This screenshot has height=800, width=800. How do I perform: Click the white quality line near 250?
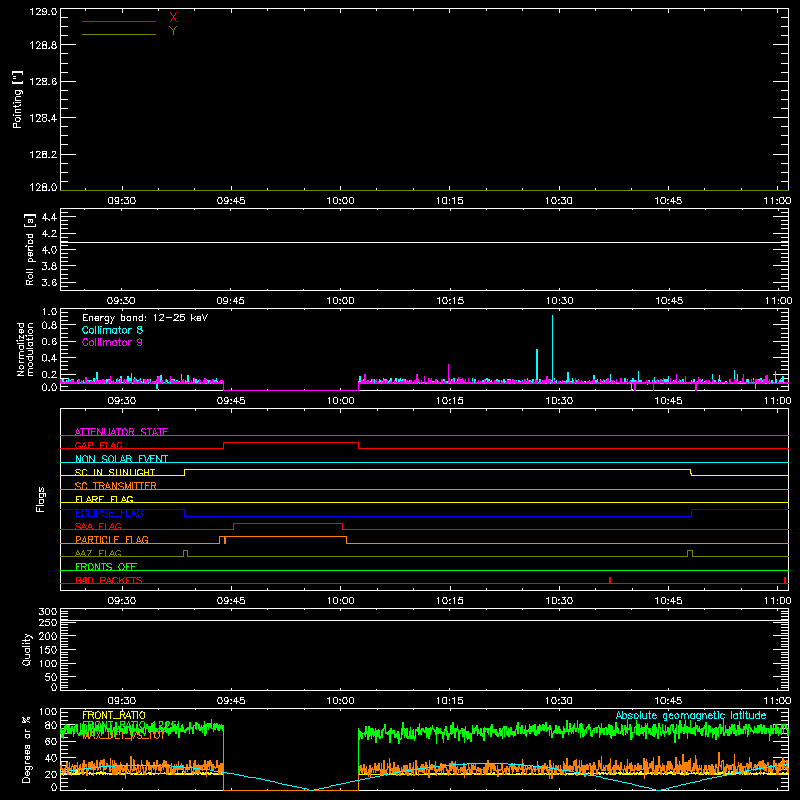coord(424,620)
